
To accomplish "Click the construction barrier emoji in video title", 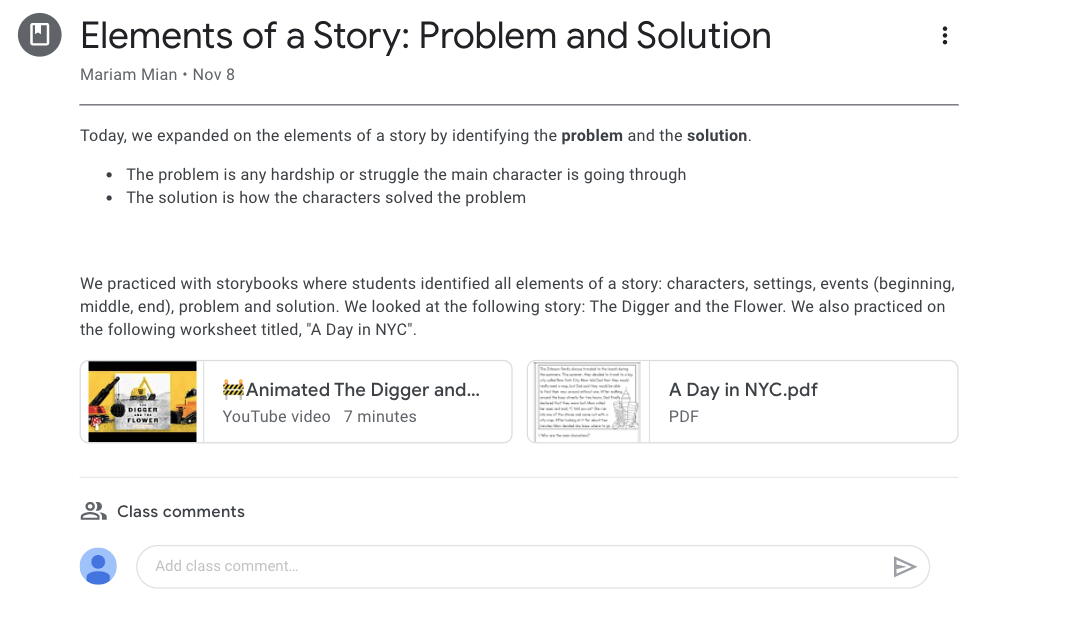I will click(233, 390).
